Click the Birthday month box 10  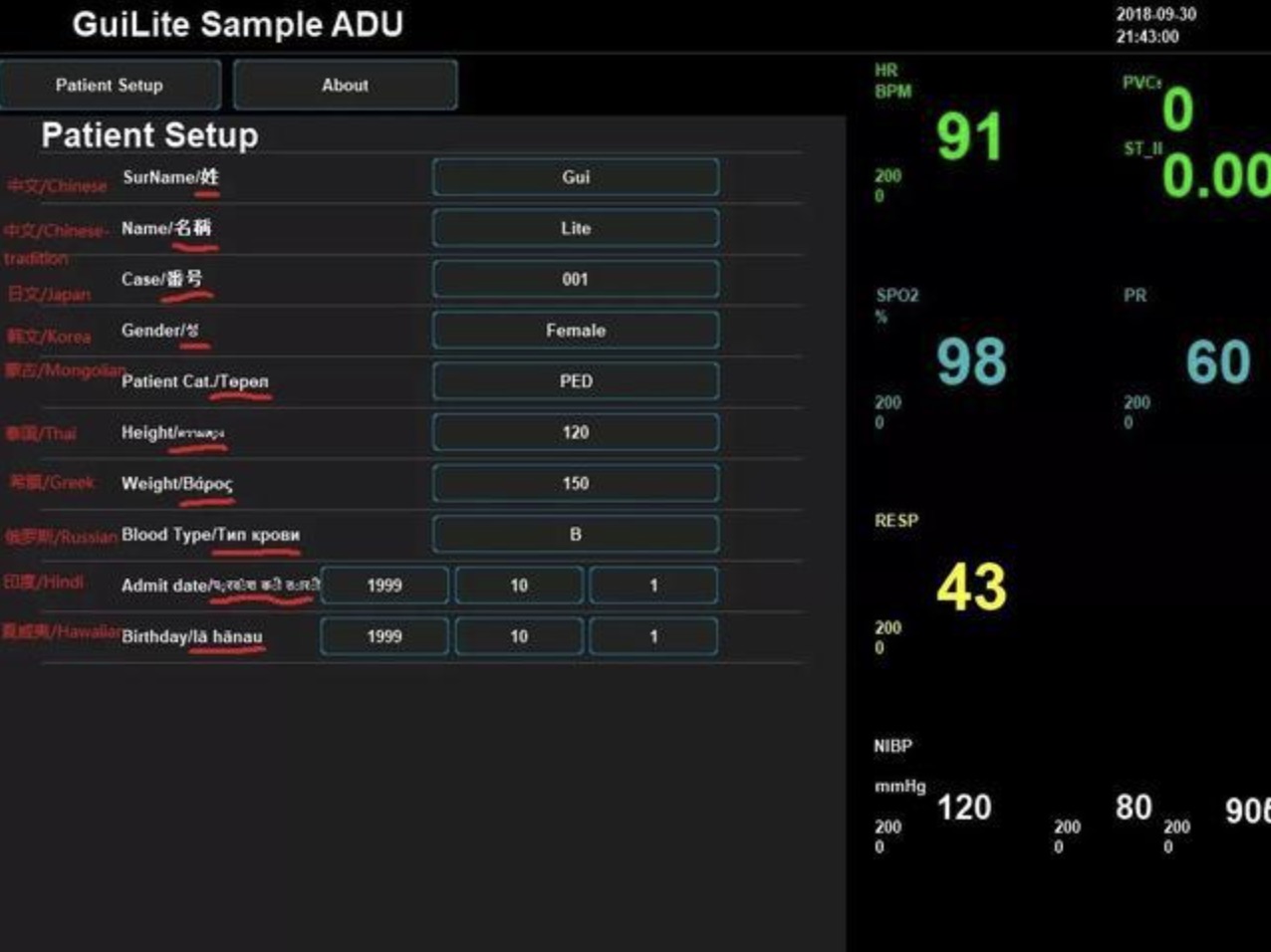[x=519, y=636]
